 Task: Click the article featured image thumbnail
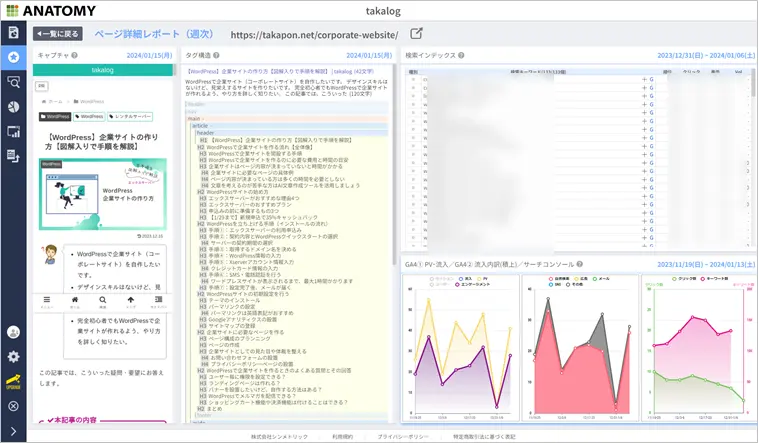pos(103,193)
